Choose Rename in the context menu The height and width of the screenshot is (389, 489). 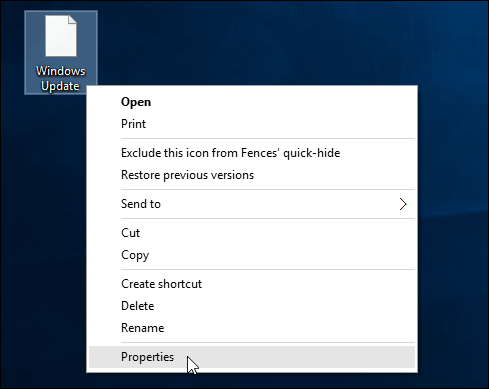(x=252, y=328)
